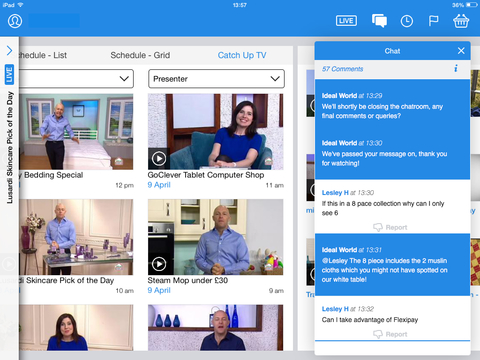Open Lusardi Skincare Pick of the Day thumbnail
The image size is (480, 360).
pos(76,237)
